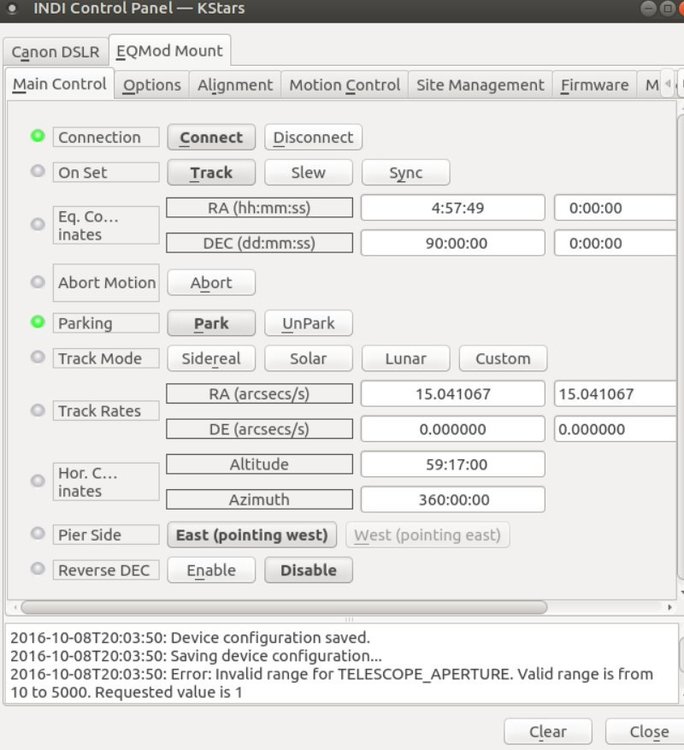
Task: Click the Pier Side status light
Action: point(37,533)
